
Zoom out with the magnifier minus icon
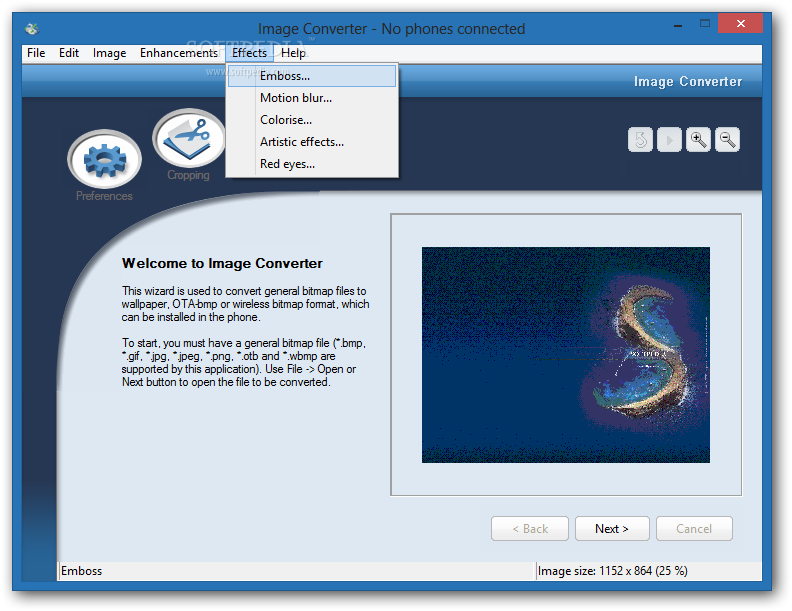(727, 139)
